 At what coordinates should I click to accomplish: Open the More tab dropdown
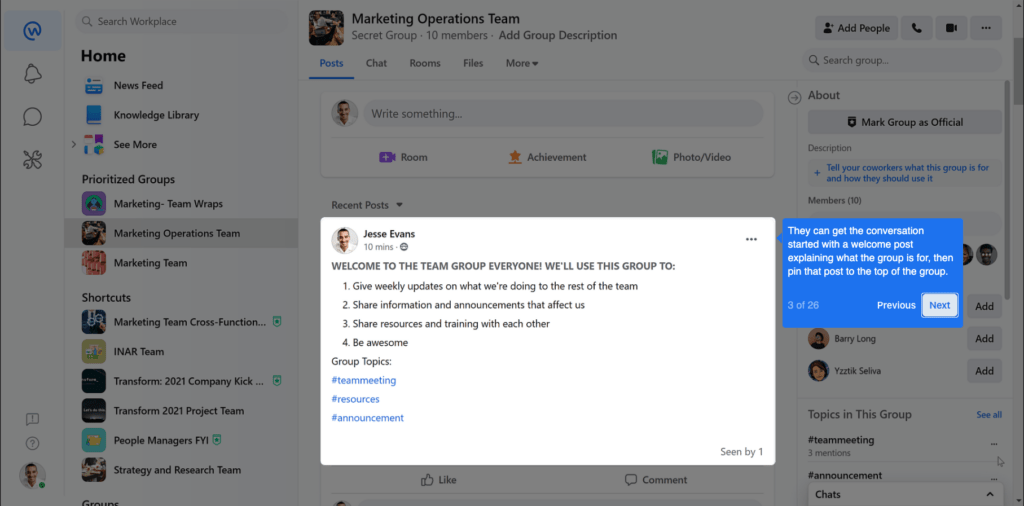coord(522,63)
